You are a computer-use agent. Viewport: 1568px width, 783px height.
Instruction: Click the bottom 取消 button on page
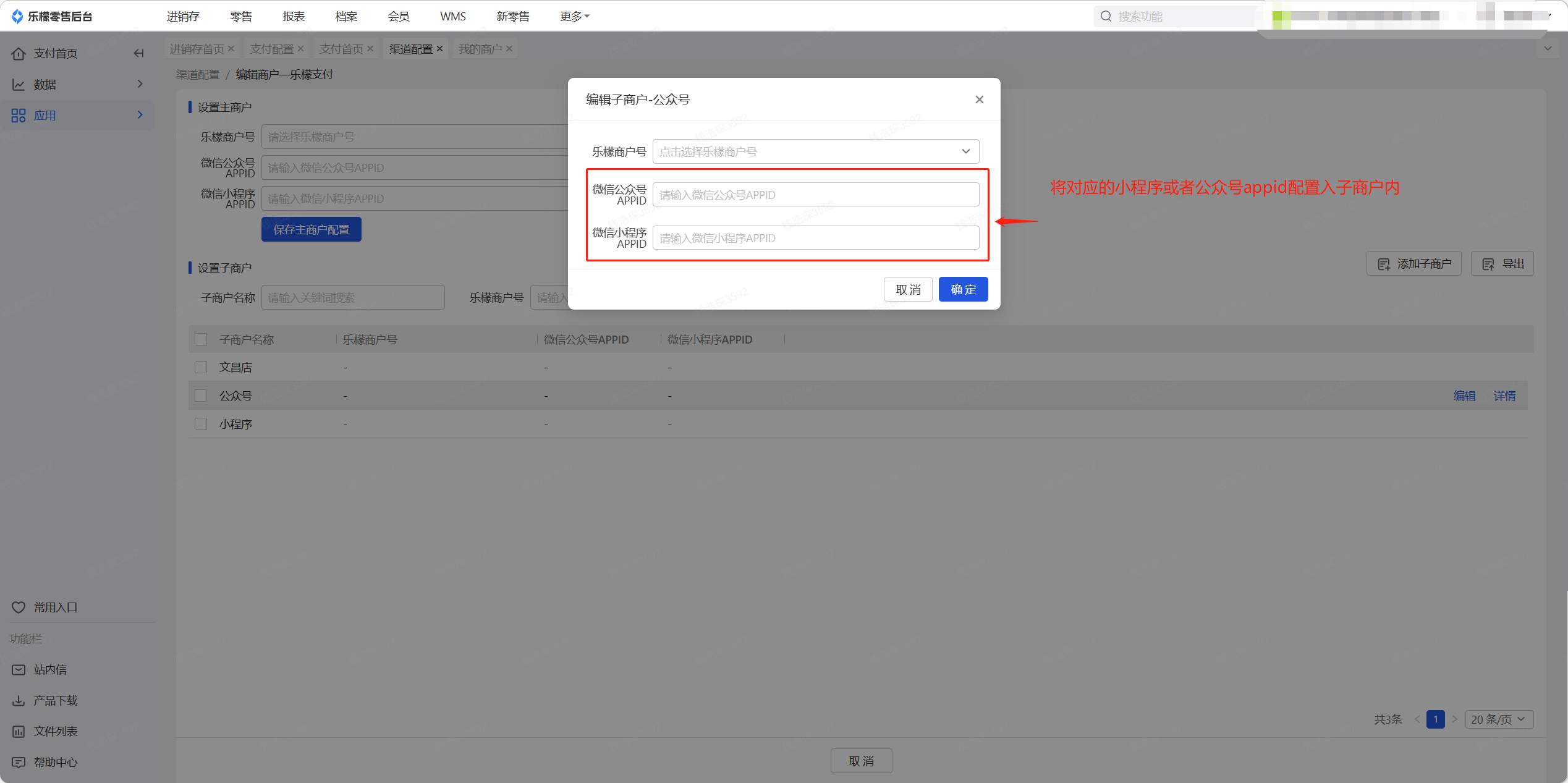[861, 761]
